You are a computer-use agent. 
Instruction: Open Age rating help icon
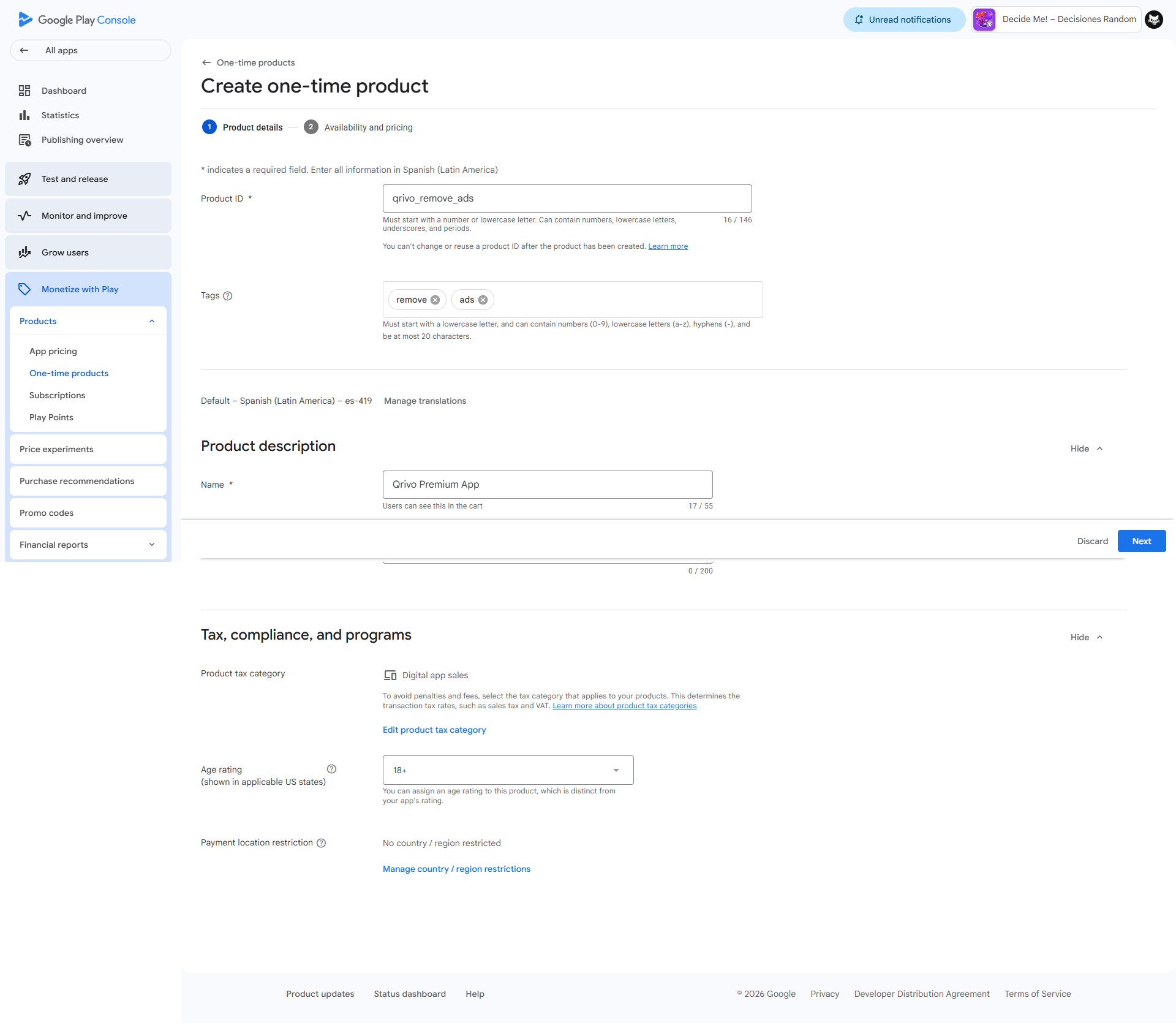[x=331, y=769]
